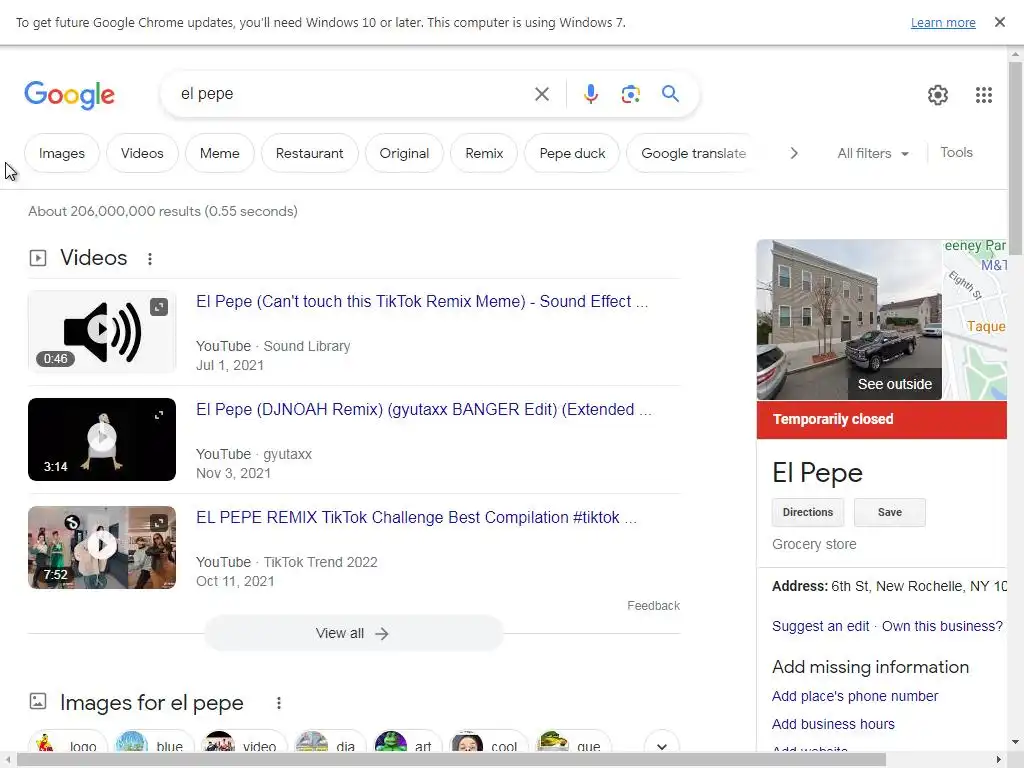1024x768 pixels.
Task: Click the About 206,000,000 results text
Action: 163,212
